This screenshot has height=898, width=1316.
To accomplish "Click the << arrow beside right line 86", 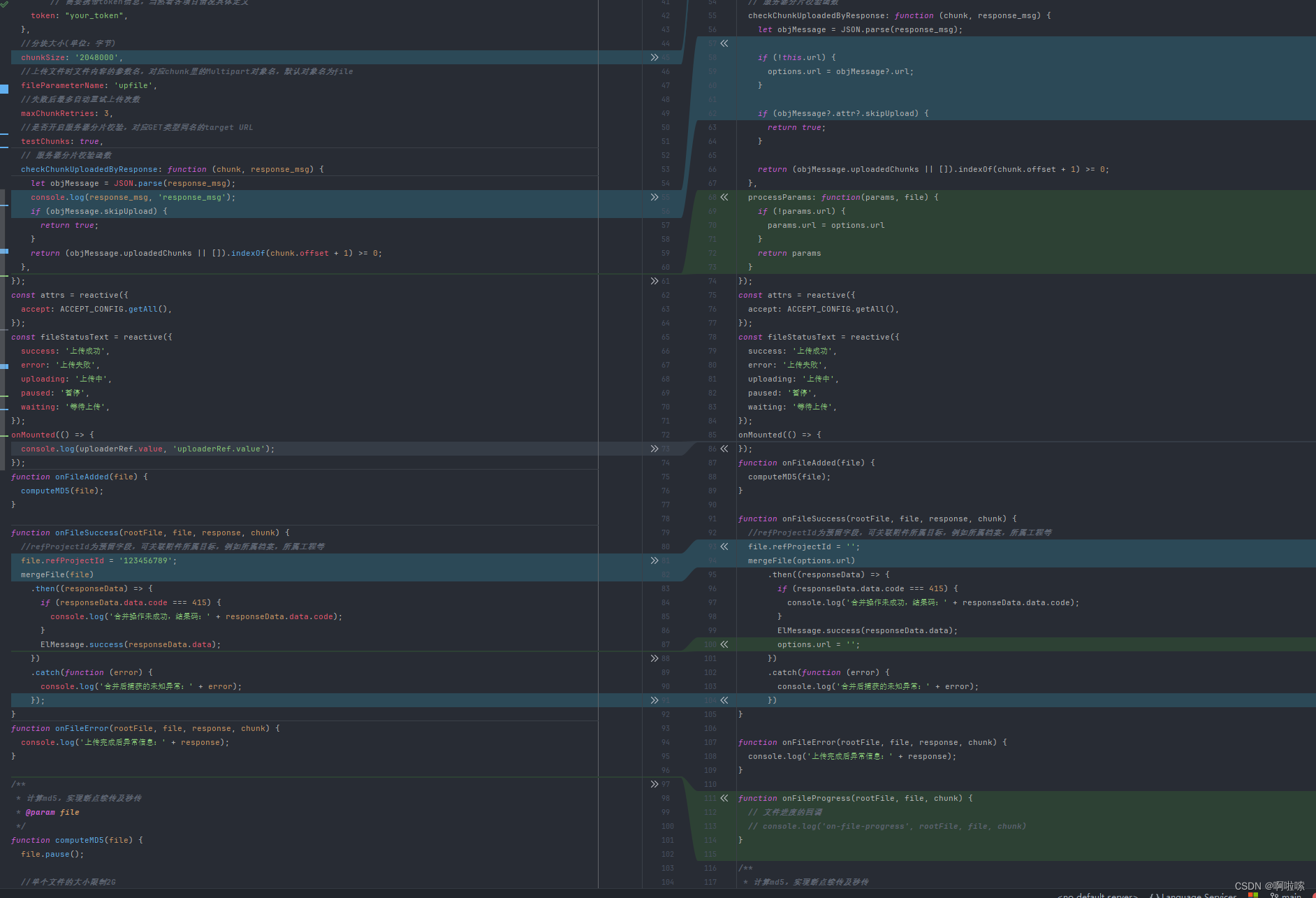I will tap(724, 449).
